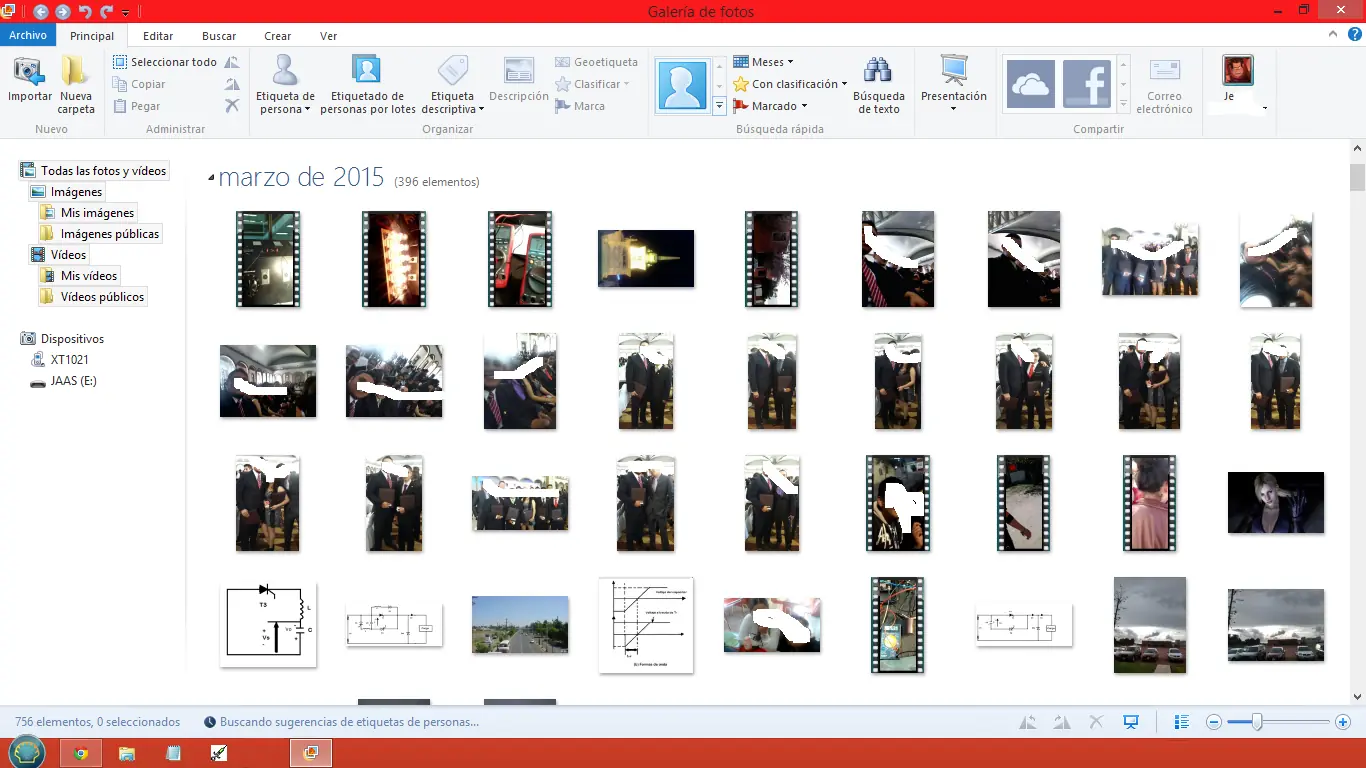Open the Con clasificación dropdown

[790, 84]
